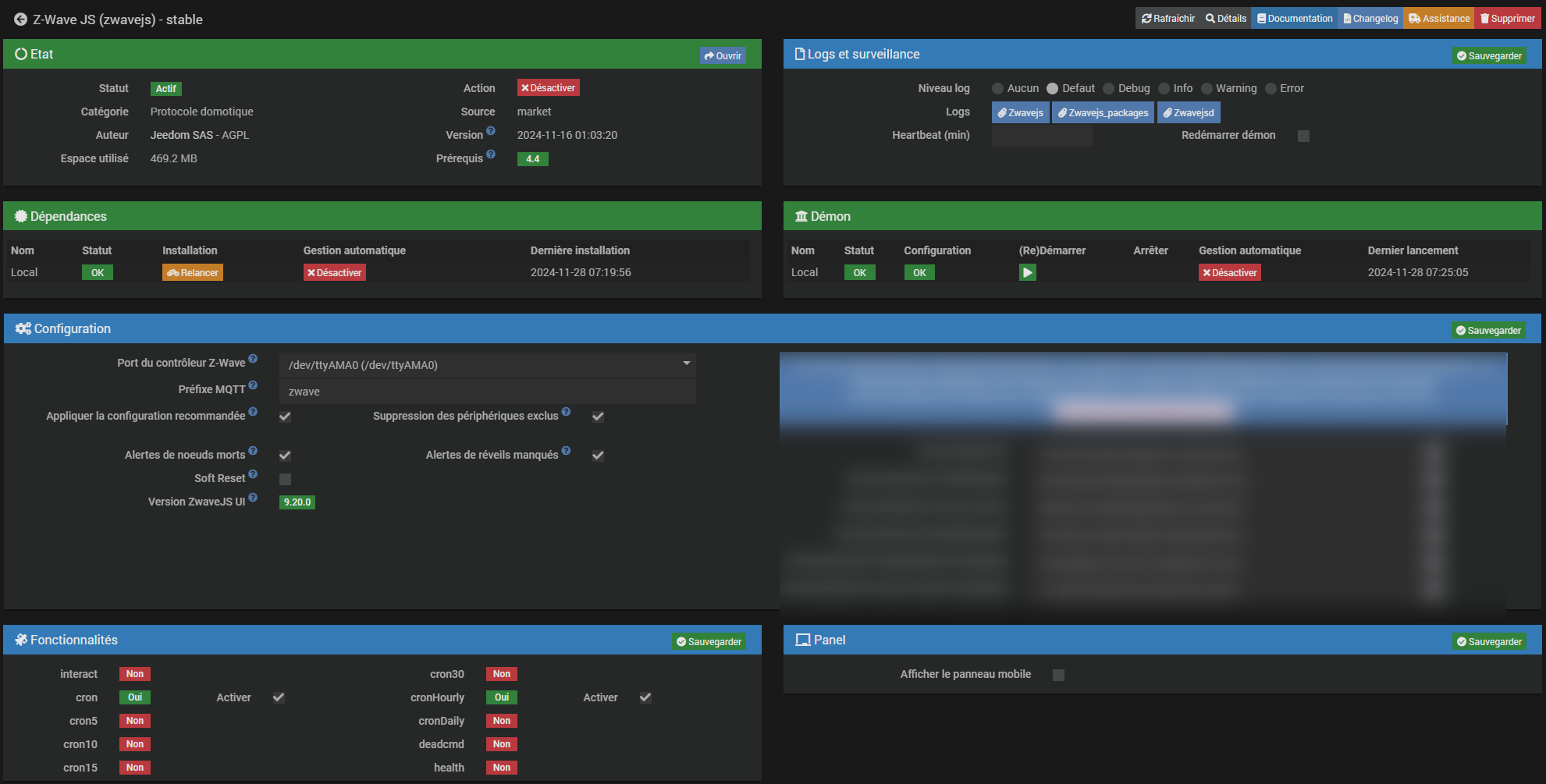
Task: Open the Zwavejs_packages log
Action: click(1103, 112)
